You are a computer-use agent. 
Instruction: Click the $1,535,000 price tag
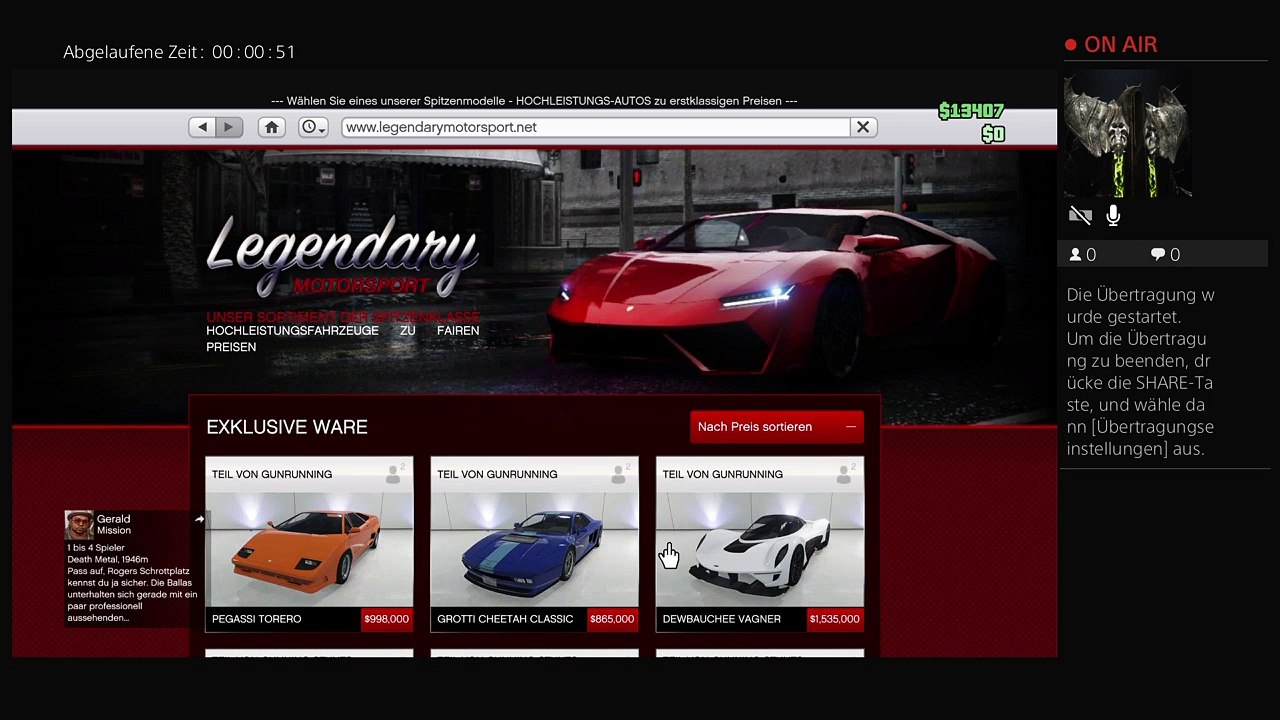[835, 619]
